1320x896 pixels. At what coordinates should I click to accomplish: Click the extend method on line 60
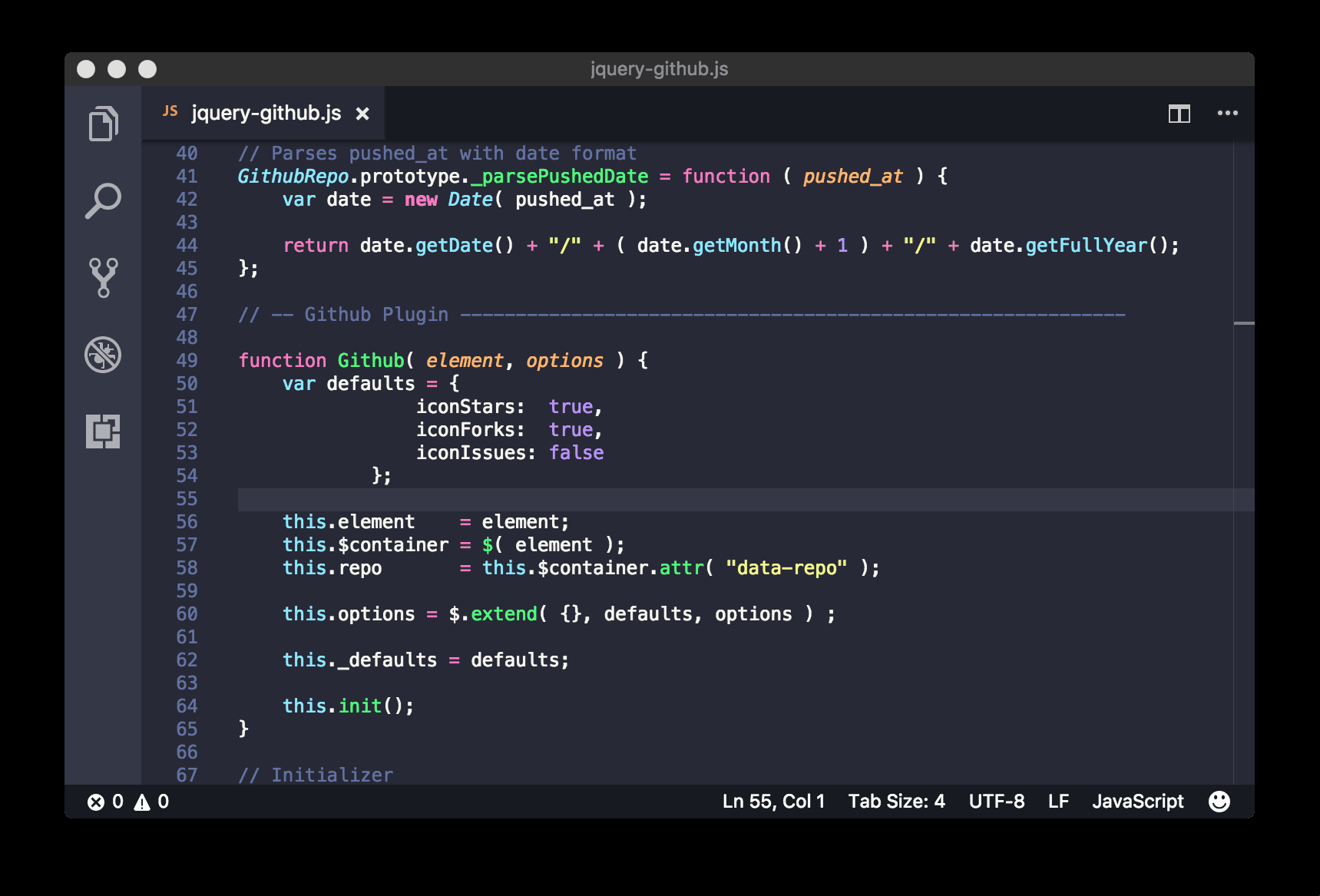[x=504, y=614]
